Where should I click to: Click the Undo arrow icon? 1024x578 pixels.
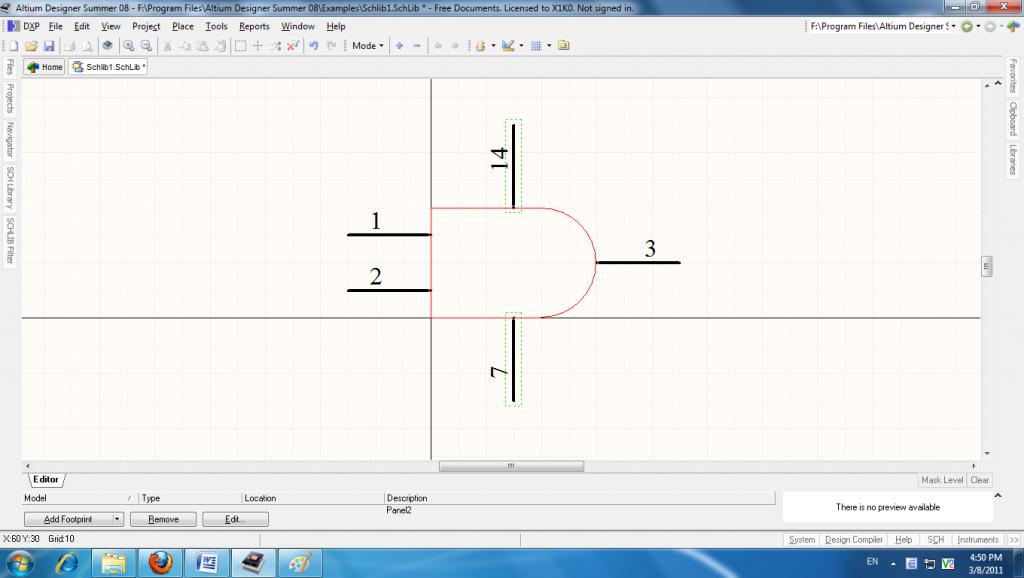(314, 46)
